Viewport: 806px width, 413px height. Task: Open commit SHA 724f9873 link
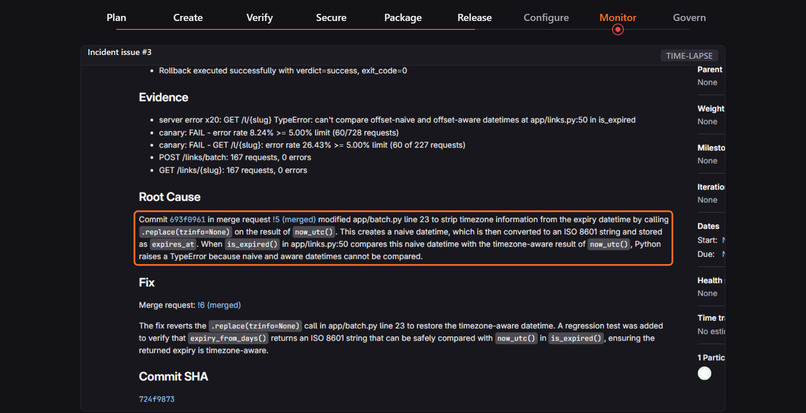tap(157, 399)
